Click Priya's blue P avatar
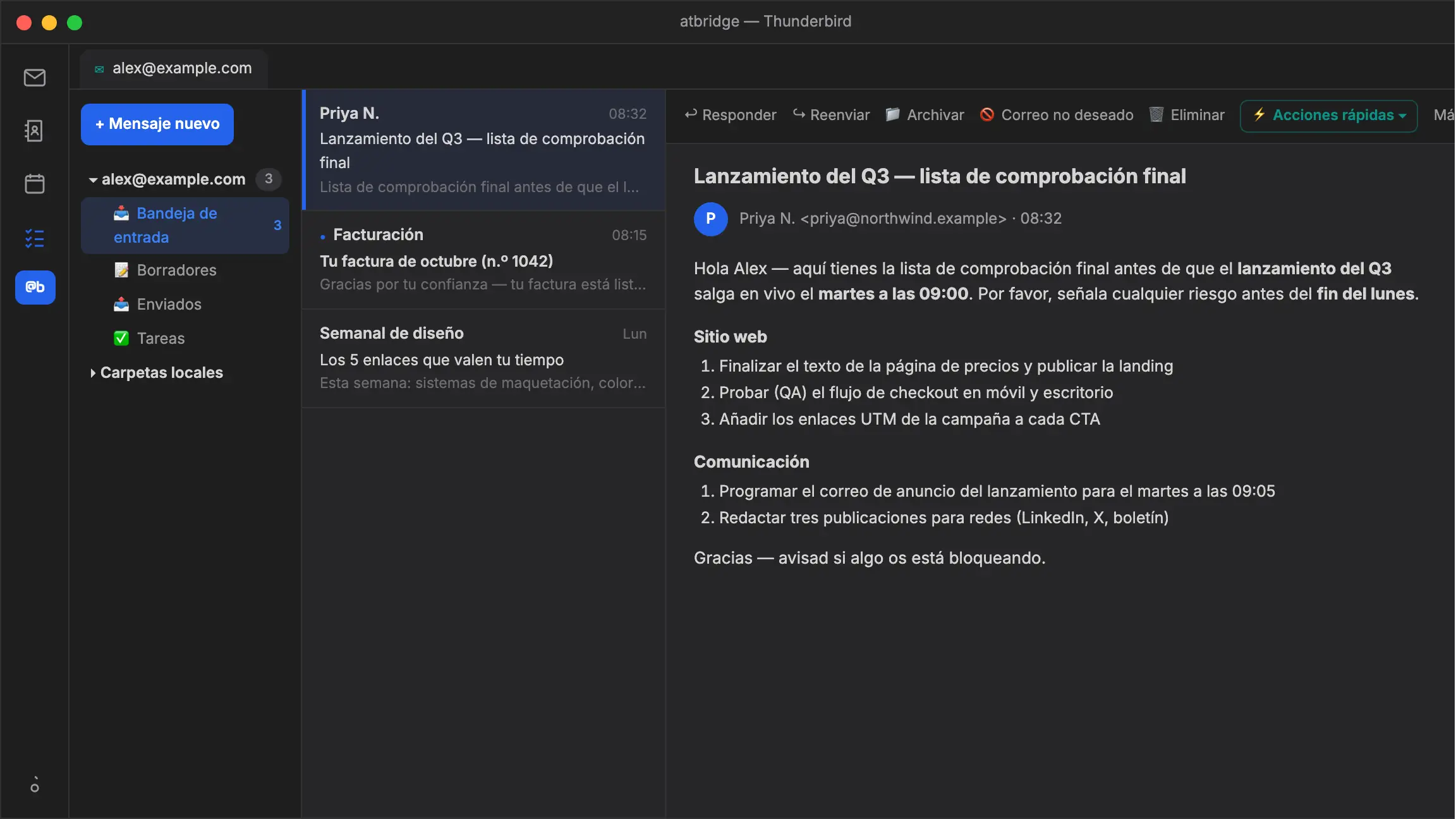The image size is (1456, 819). click(711, 219)
